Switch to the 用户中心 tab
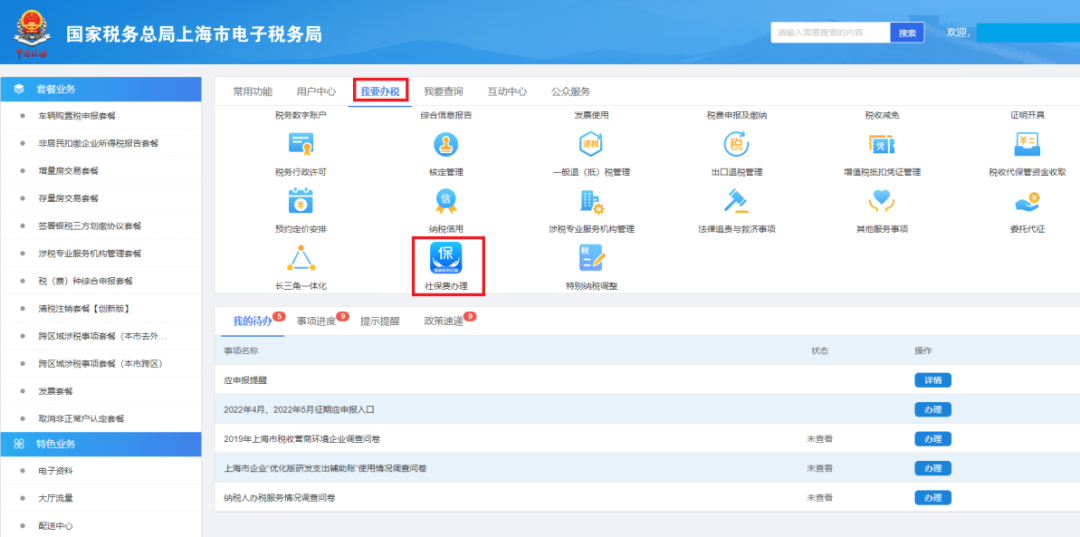Image resolution: width=1080 pixels, height=537 pixels. point(316,91)
